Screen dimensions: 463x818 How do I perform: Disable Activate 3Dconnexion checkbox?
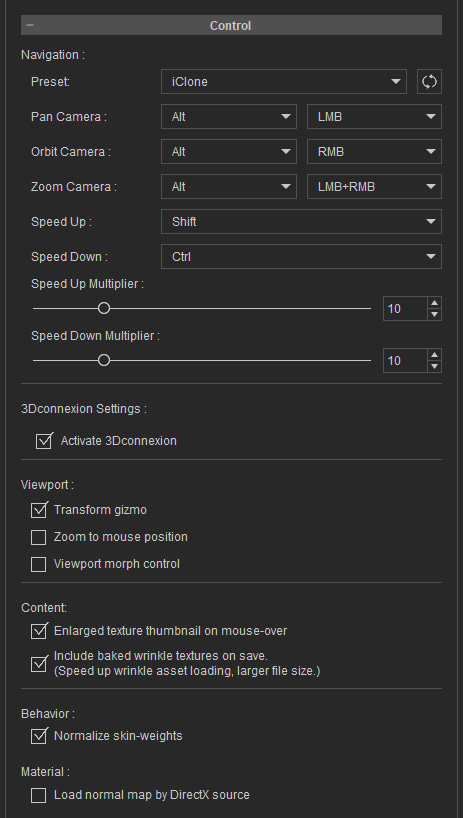(44, 441)
